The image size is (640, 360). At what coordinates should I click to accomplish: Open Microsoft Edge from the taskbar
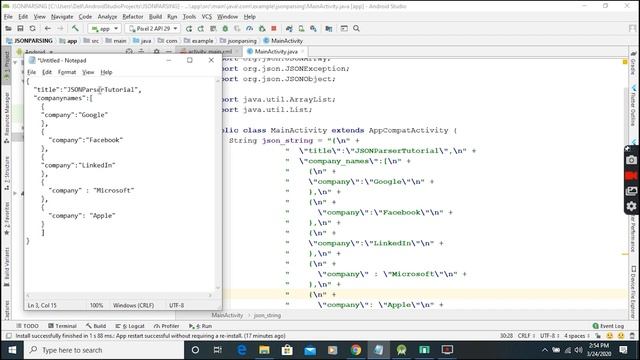tap(242, 350)
